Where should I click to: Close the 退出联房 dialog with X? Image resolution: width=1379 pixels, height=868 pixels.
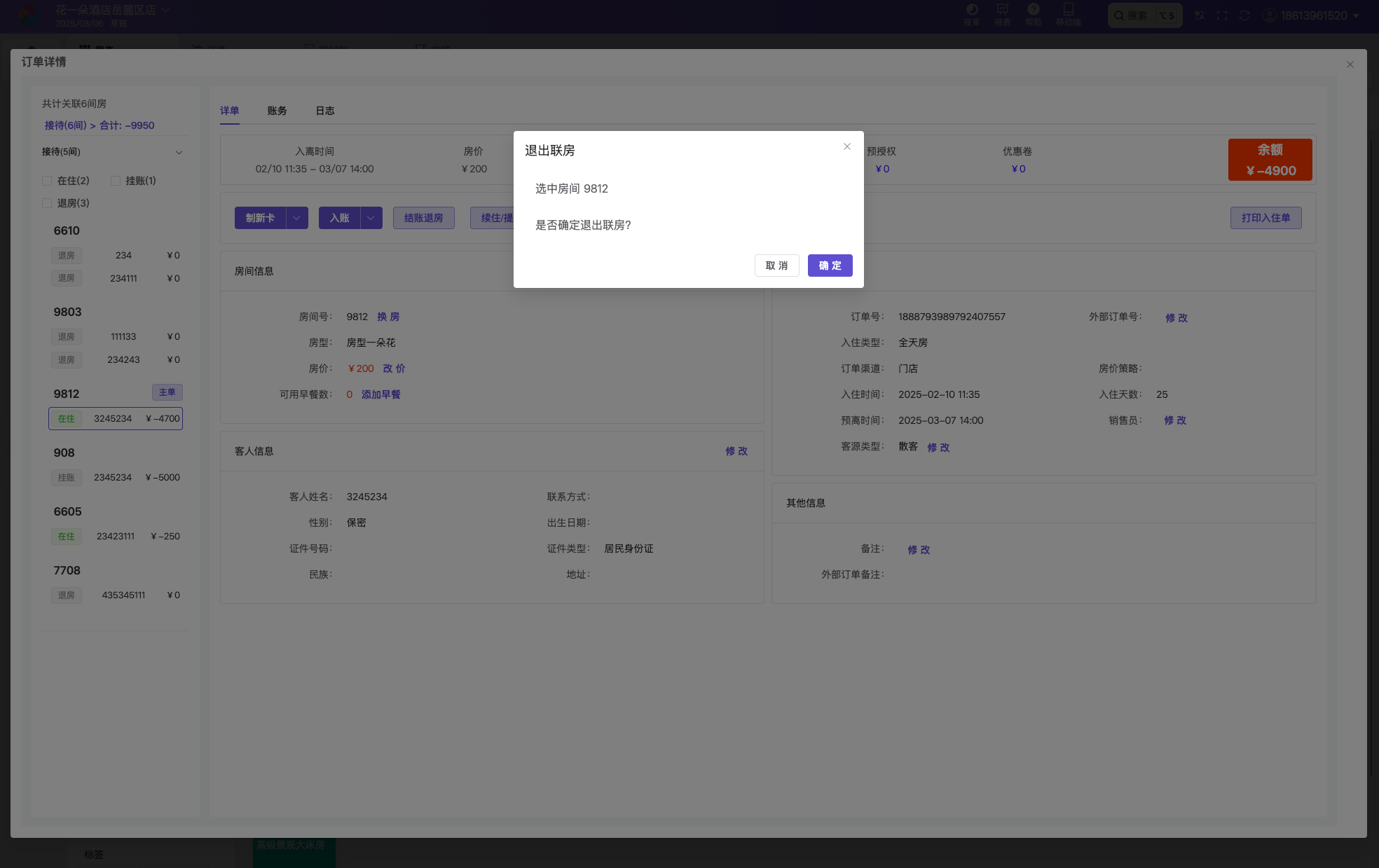pos(847,146)
